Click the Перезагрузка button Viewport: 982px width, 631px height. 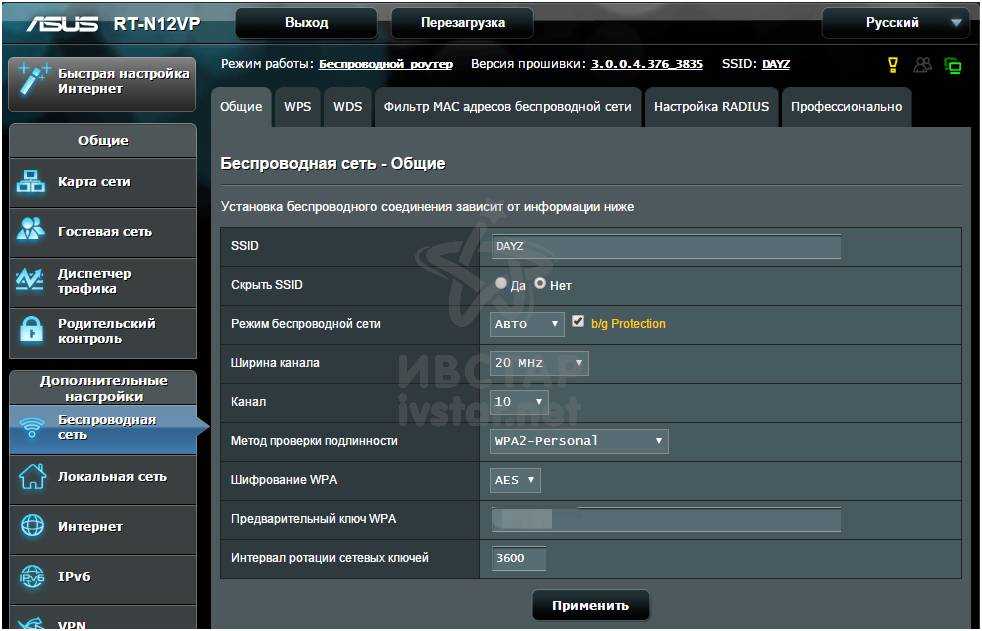pos(462,23)
